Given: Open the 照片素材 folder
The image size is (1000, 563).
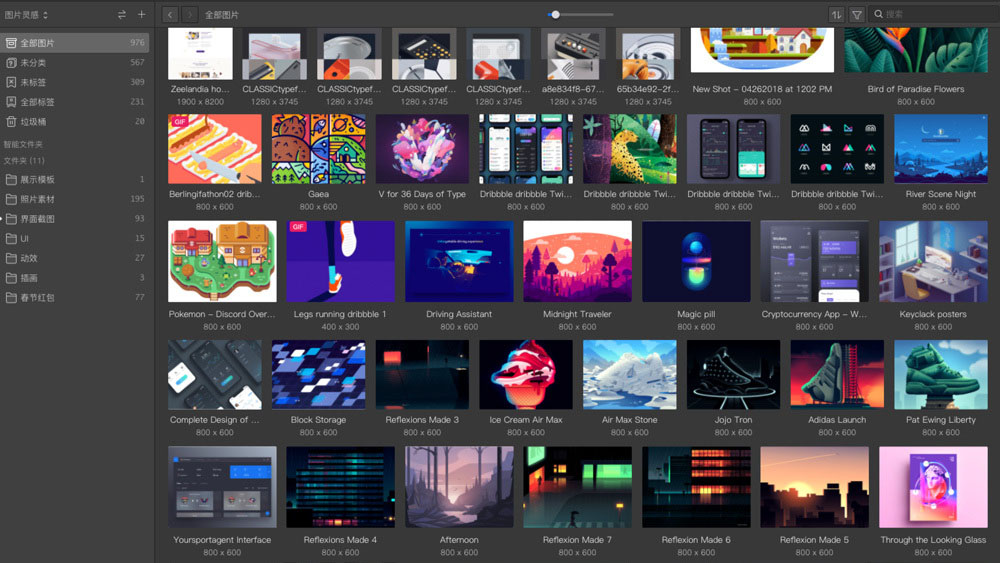Looking at the screenshot, I should (75, 200).
